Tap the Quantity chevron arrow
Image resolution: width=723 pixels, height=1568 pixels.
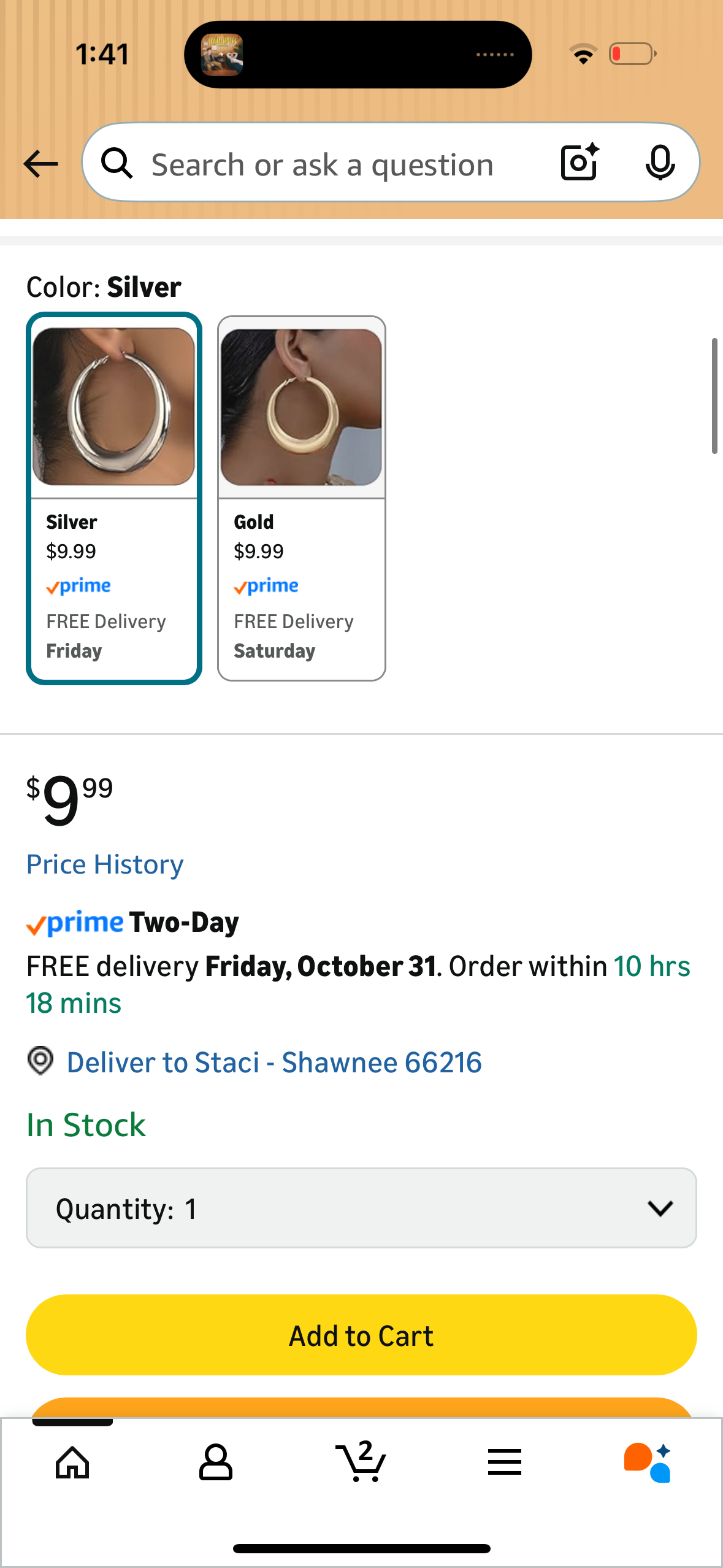660,1208
